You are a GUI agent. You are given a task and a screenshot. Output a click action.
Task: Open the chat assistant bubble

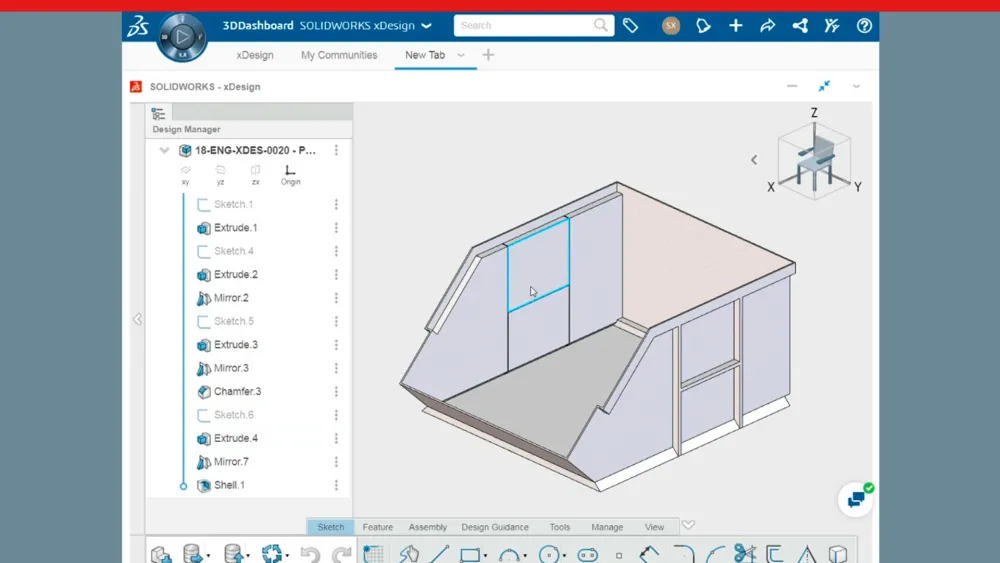[x=855, y=499]
